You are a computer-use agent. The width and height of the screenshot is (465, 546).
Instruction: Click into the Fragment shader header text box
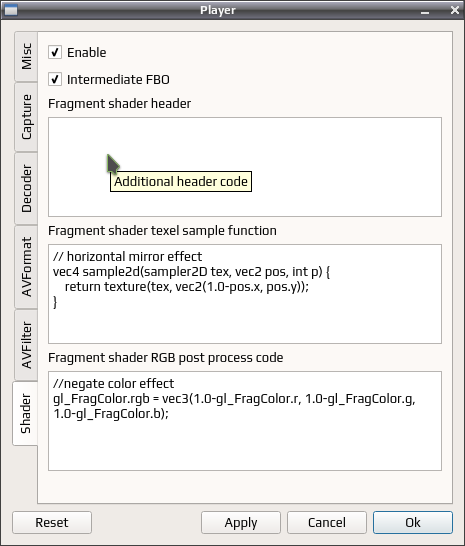245,167
